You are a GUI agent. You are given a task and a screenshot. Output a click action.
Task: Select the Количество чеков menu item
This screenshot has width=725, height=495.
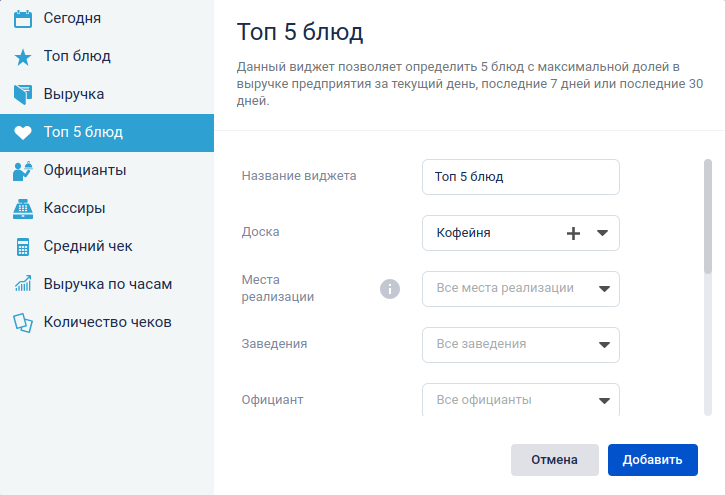pyautogui.click(x=107, y=322)
